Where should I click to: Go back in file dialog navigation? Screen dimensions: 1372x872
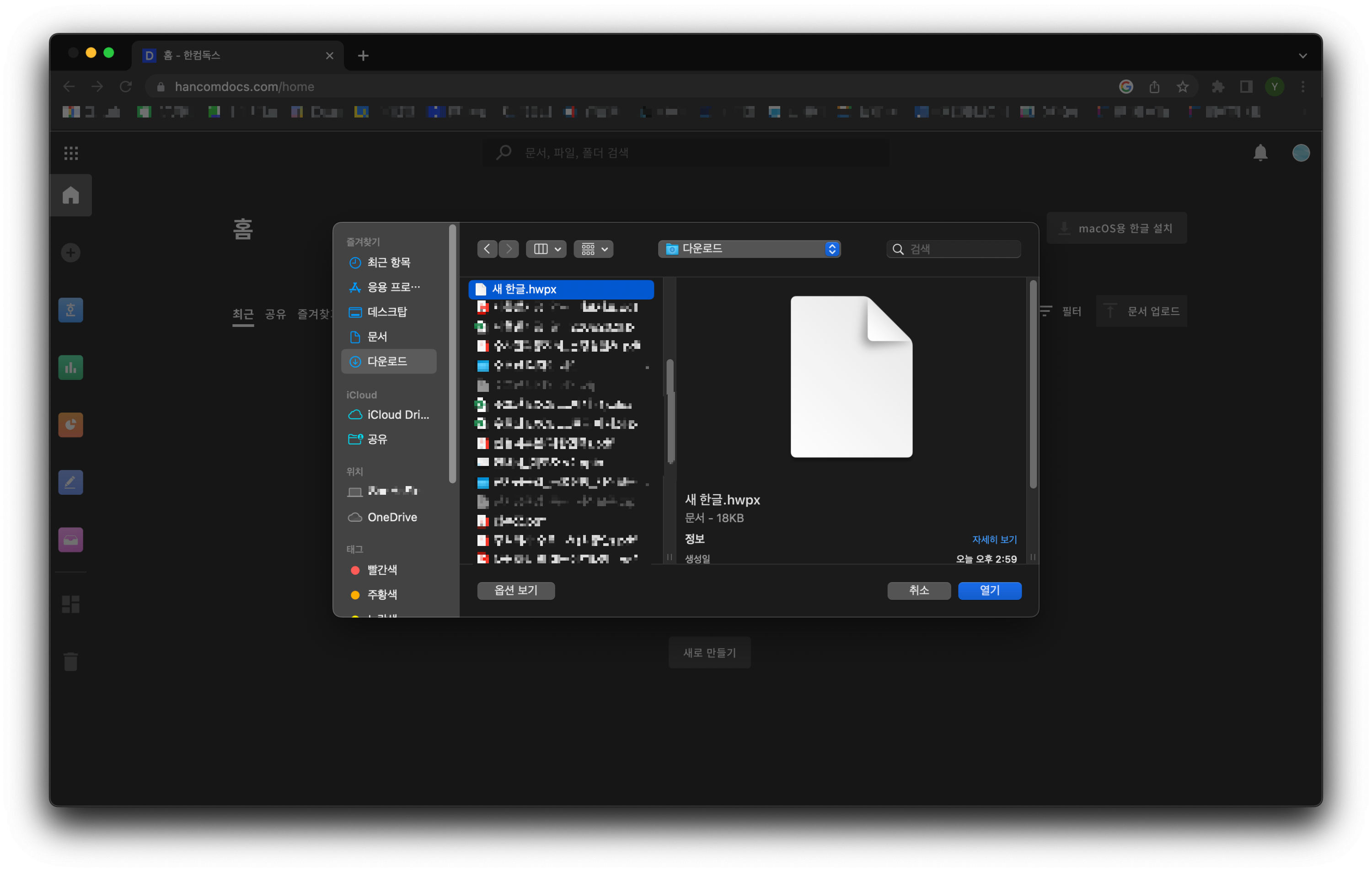tap(487, 249)
